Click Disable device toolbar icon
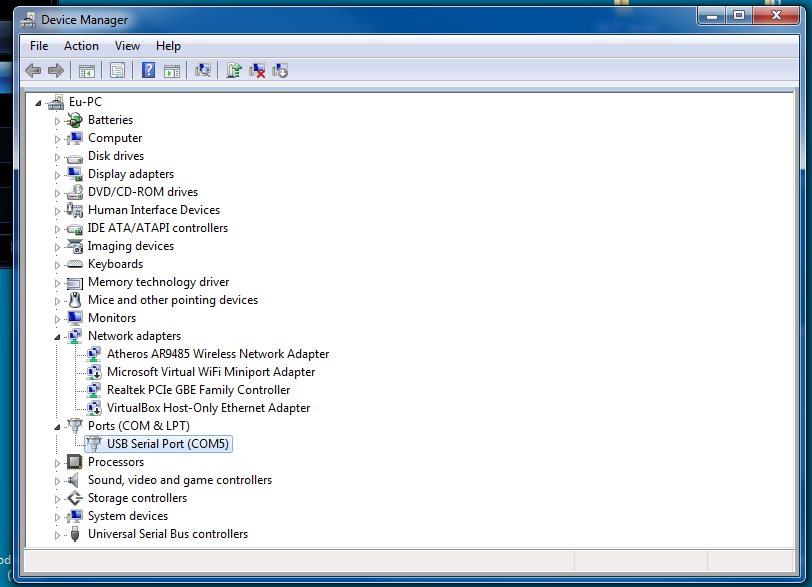 pos(280,70)
